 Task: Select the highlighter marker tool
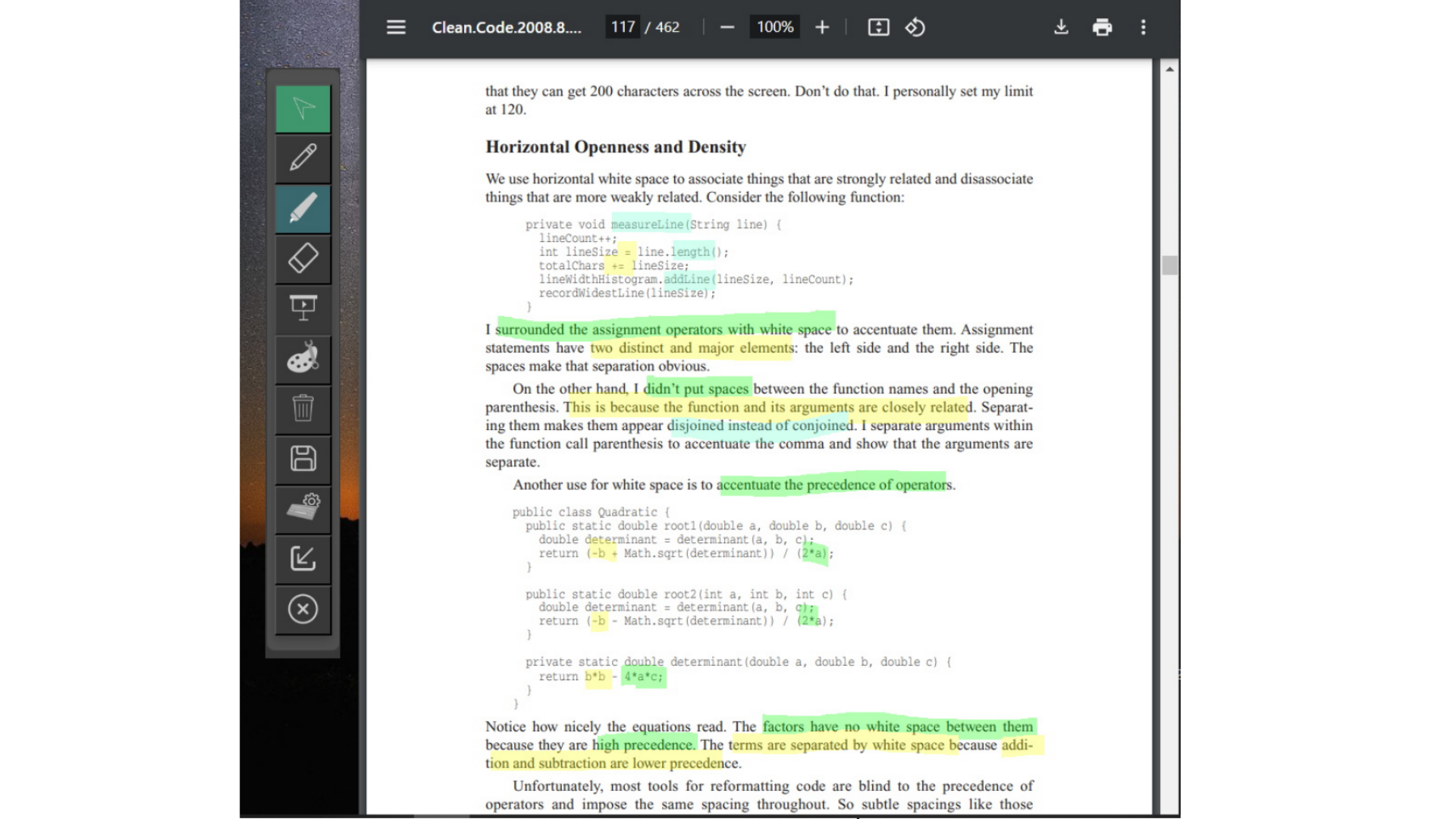(303, 209)
